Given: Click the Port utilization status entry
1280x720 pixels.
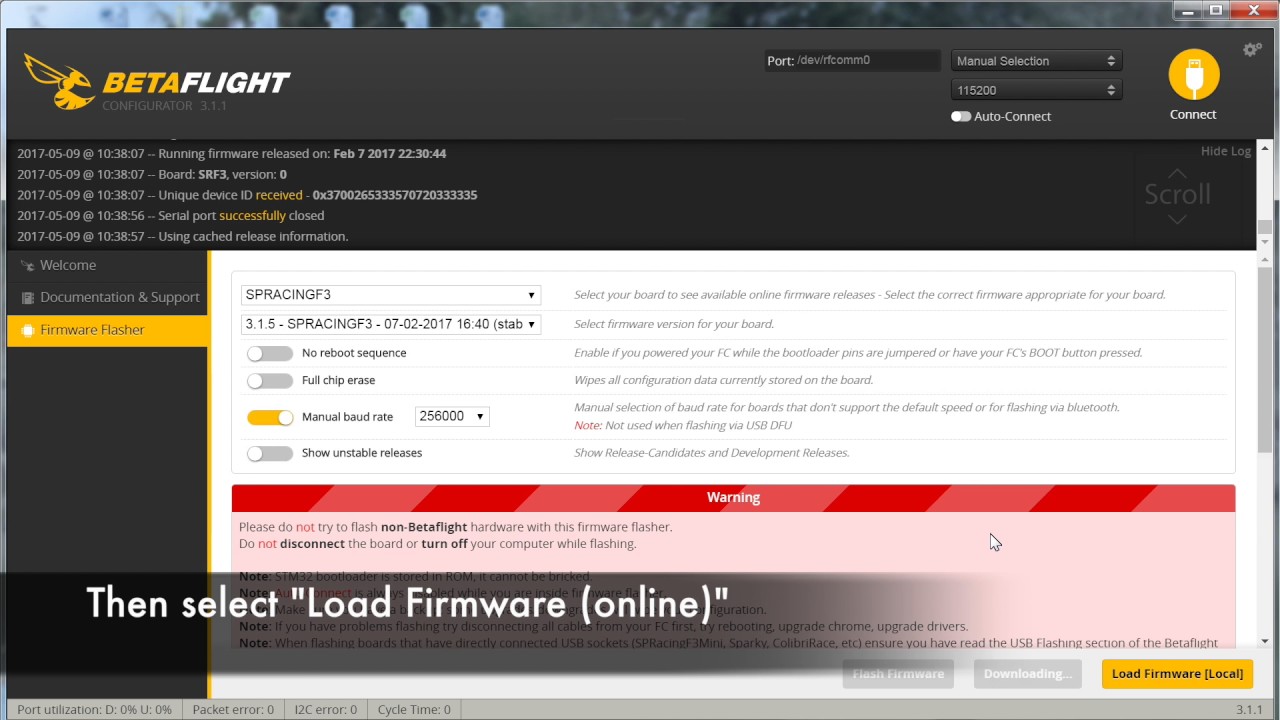Looking at the screenshot, I should pos(94,709).
